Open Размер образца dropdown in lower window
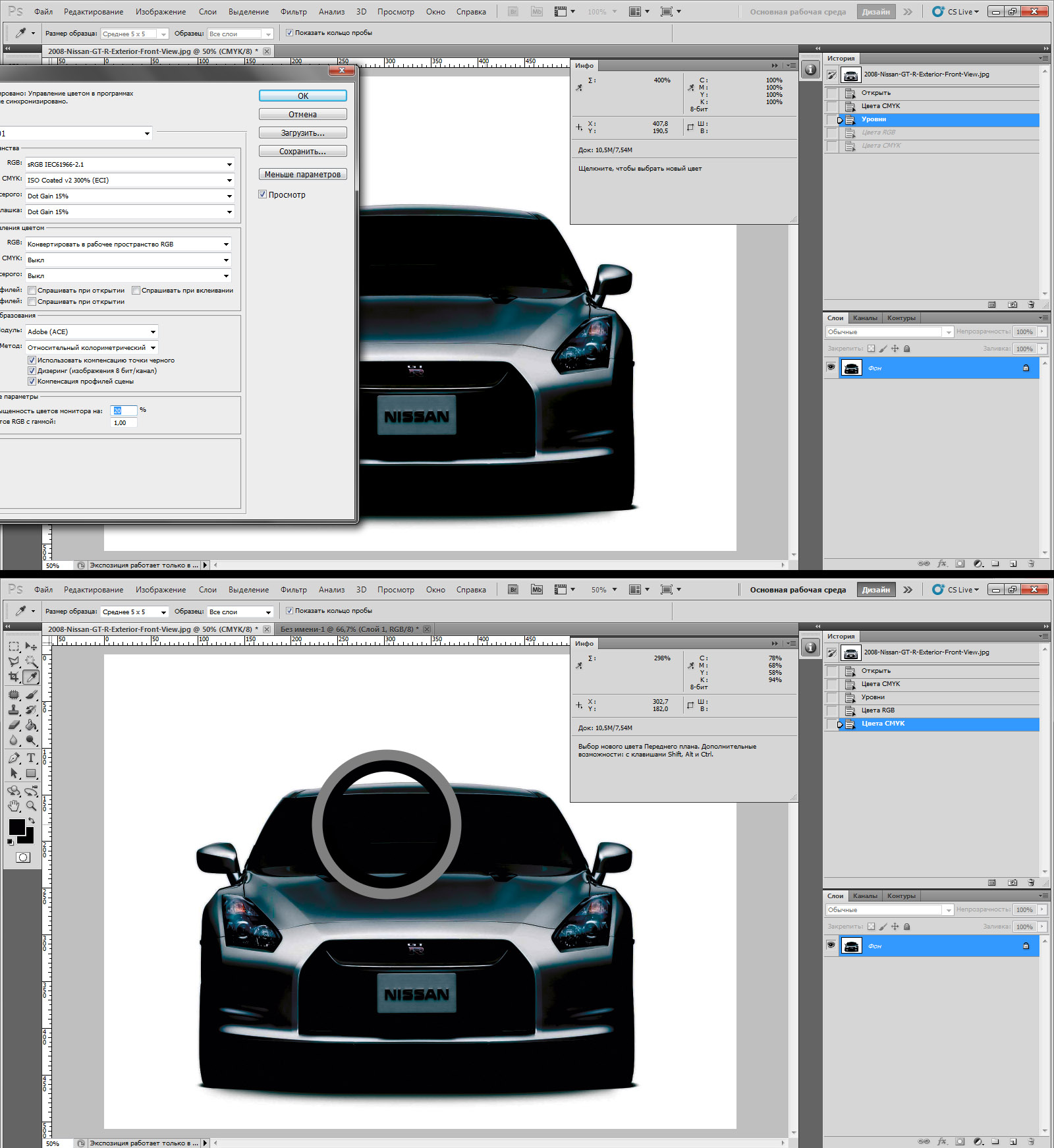 (x=135, y=612)
